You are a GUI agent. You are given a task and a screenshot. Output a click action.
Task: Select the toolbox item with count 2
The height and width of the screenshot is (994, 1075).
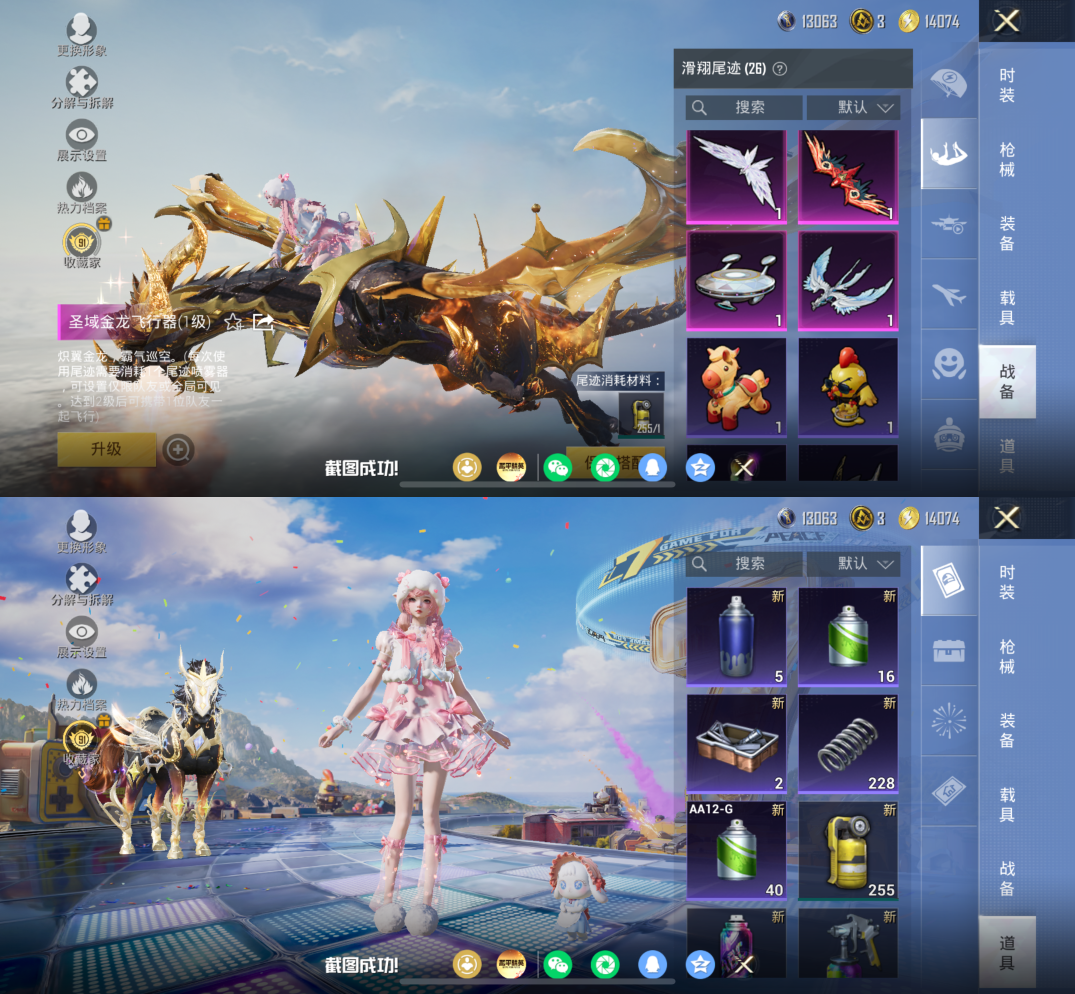click(736, 744)
